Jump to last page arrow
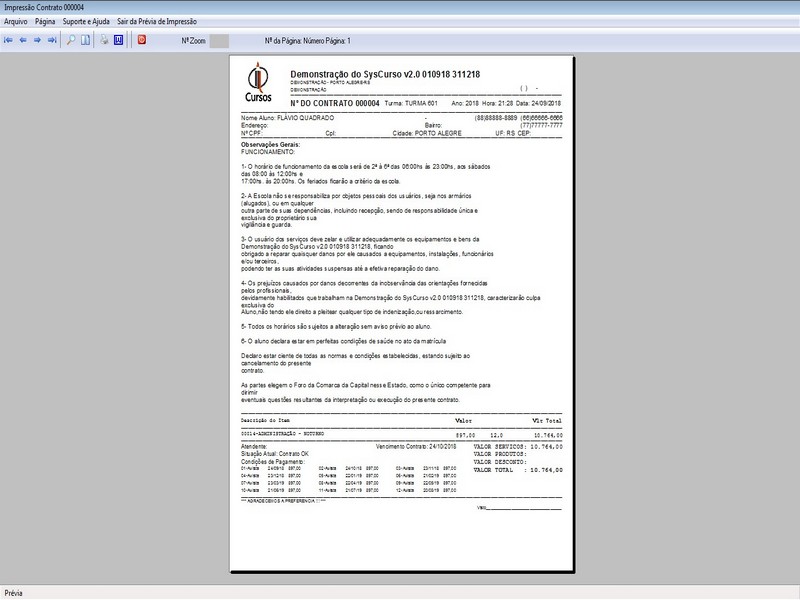Viewport: 800px width, 600px height. point(51,41)
